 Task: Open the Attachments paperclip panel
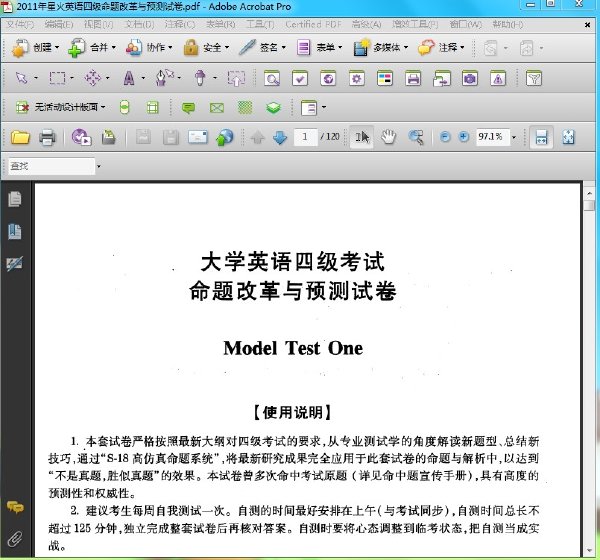point(15,539)
